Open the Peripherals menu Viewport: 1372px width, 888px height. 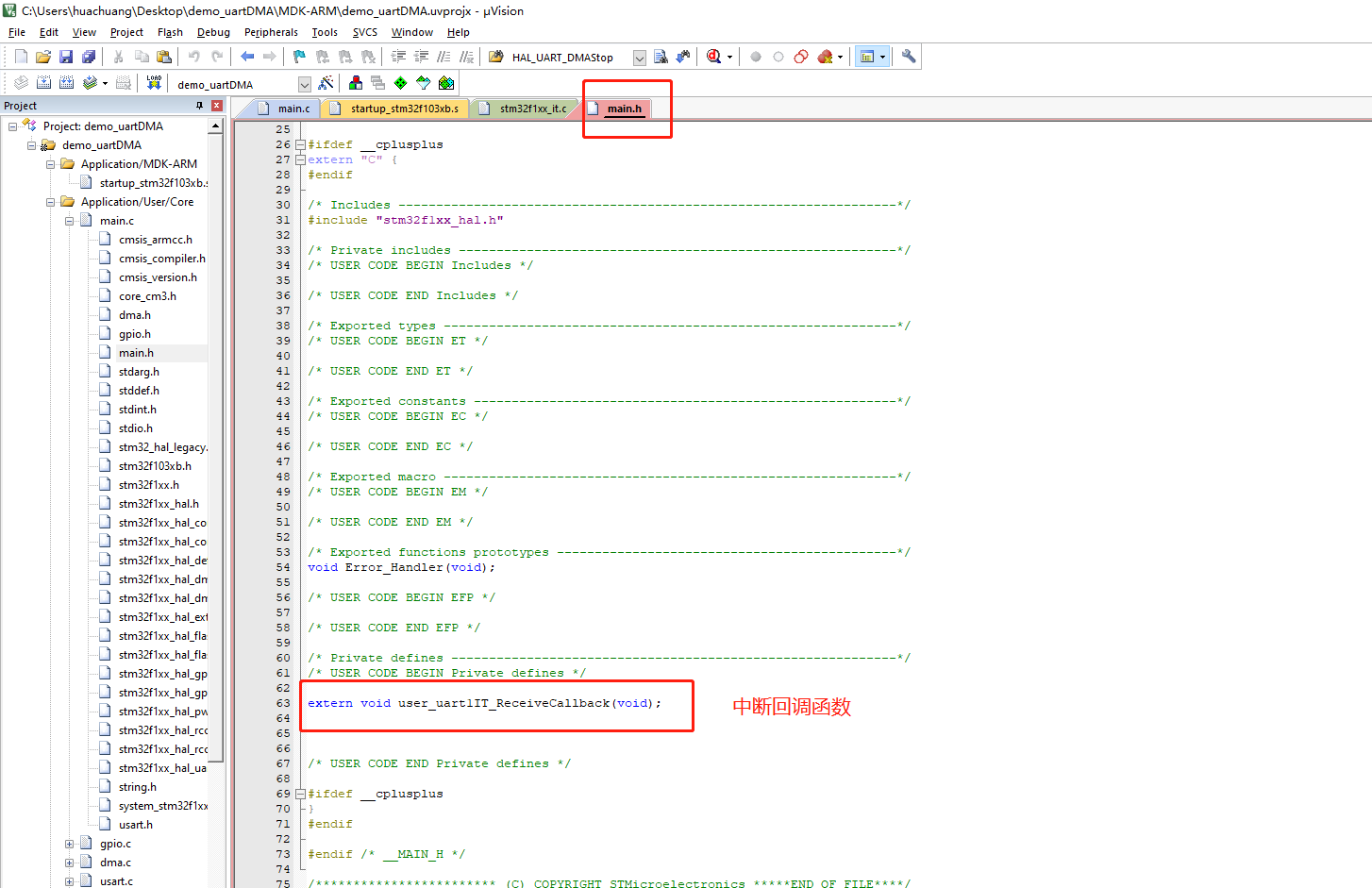(x=271, y=31)
